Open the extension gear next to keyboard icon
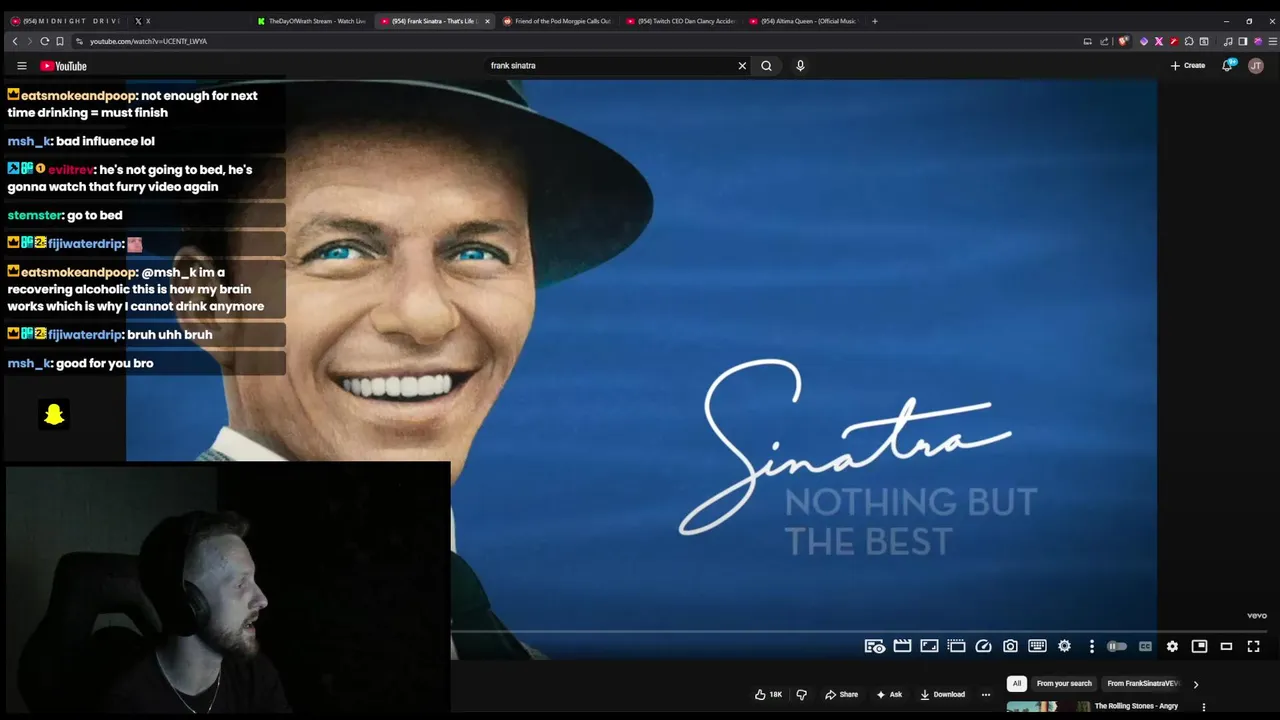 pos(1064,646)
